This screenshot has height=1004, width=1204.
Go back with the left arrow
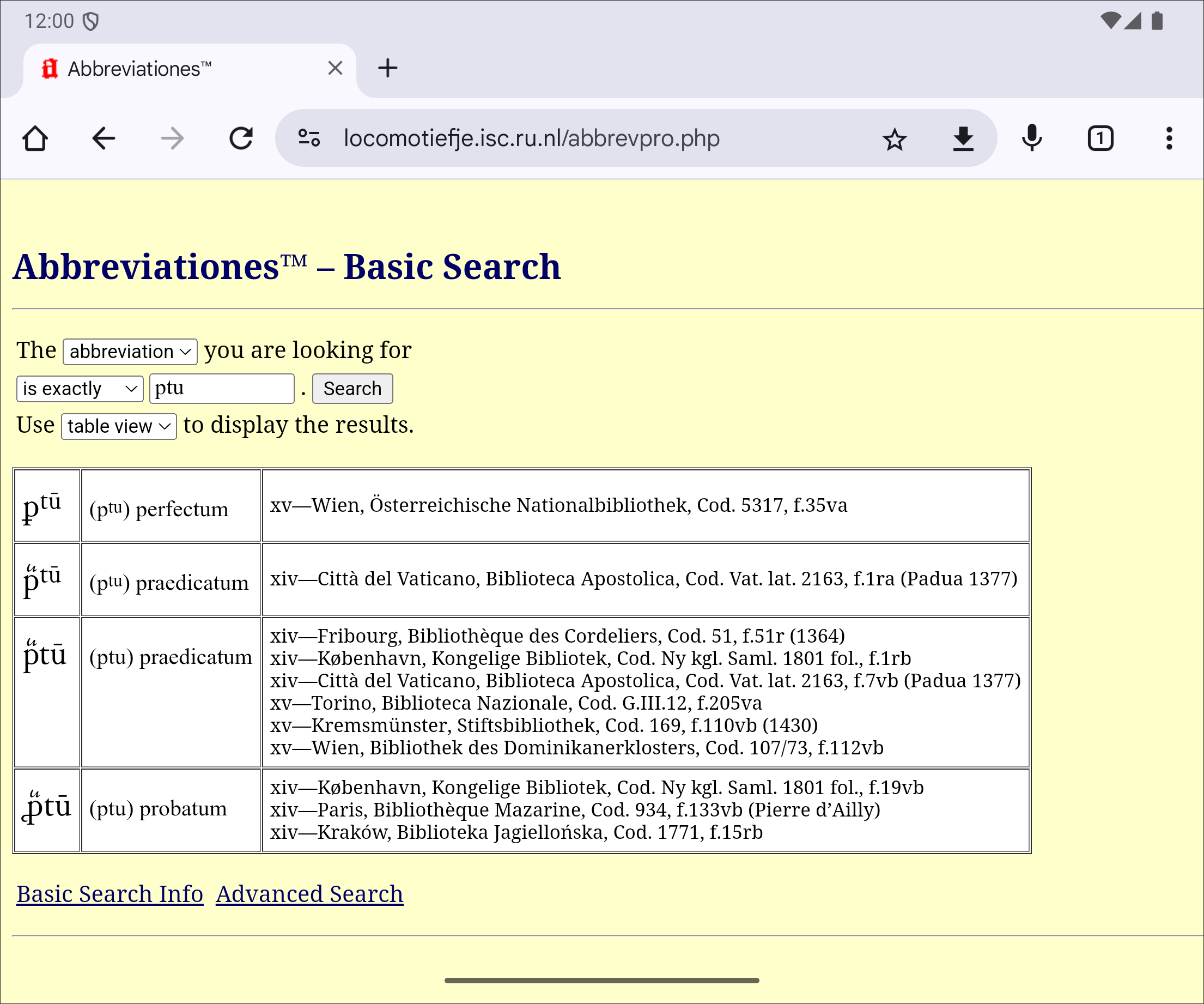[104, 138]
